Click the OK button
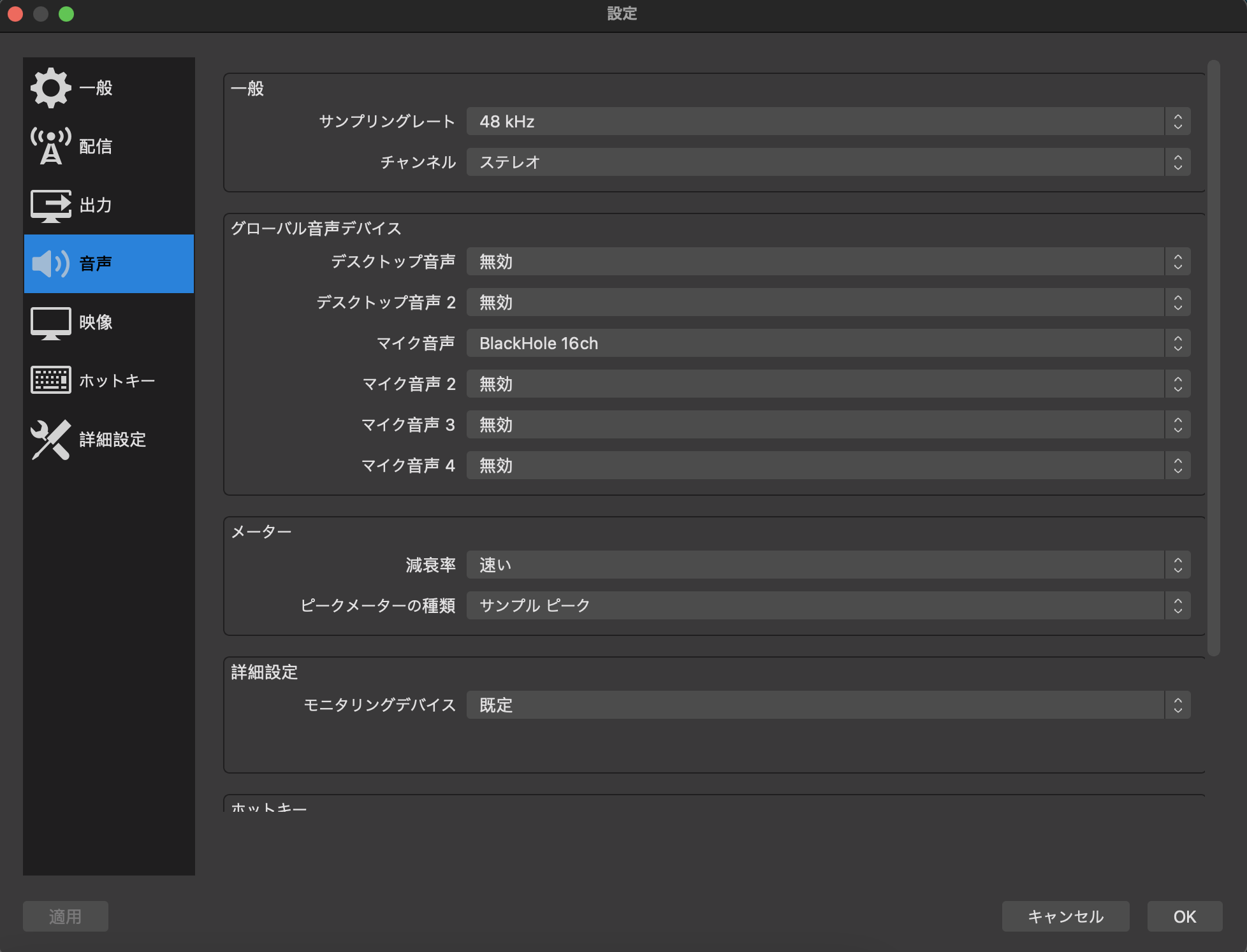 (x=1183, y=916)
